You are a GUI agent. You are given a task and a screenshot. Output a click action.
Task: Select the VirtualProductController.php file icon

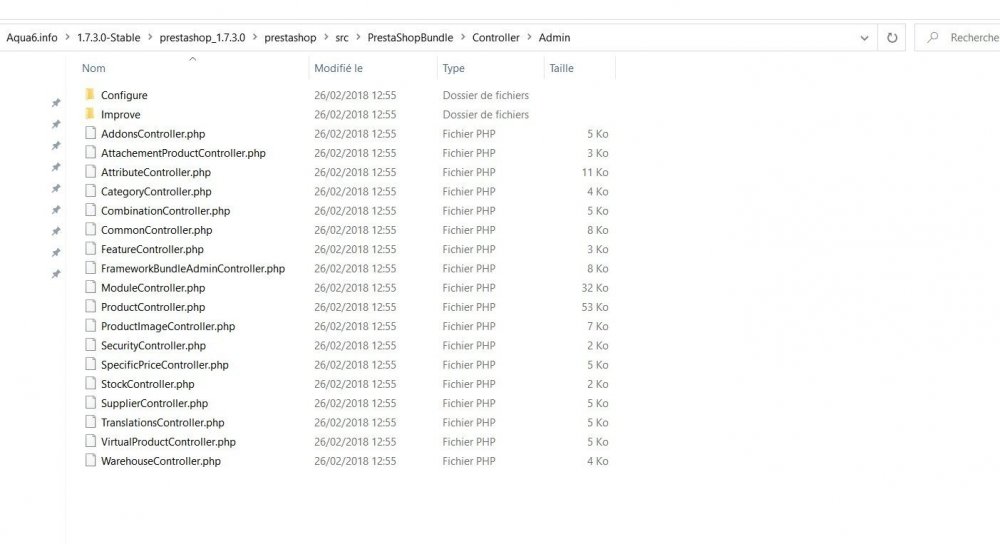pyautogui.click(x=91, y=441)
